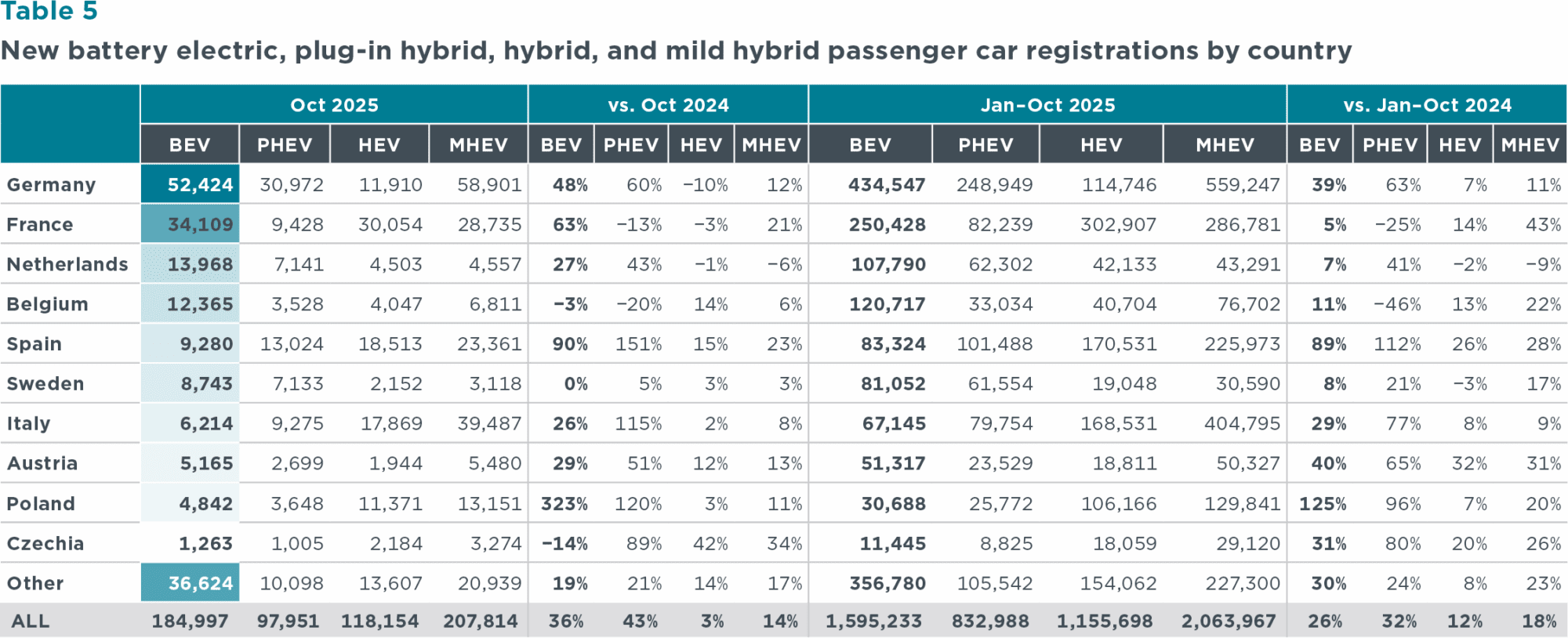Viewport: 1568px width, 638px height.
Task: Select the Netherlands row label
Action: tap(67, 265)
